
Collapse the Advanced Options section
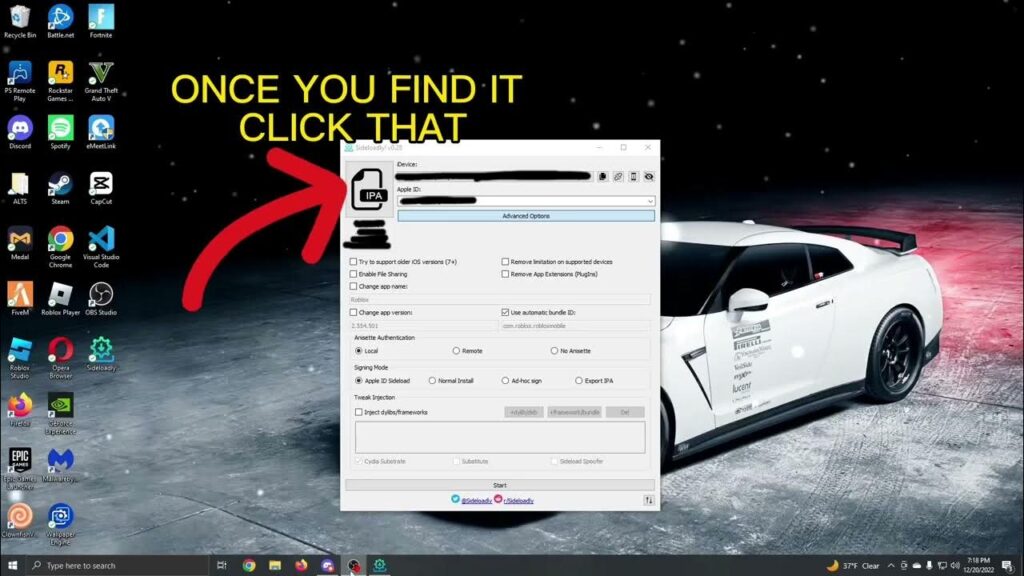tap(526, 216)
